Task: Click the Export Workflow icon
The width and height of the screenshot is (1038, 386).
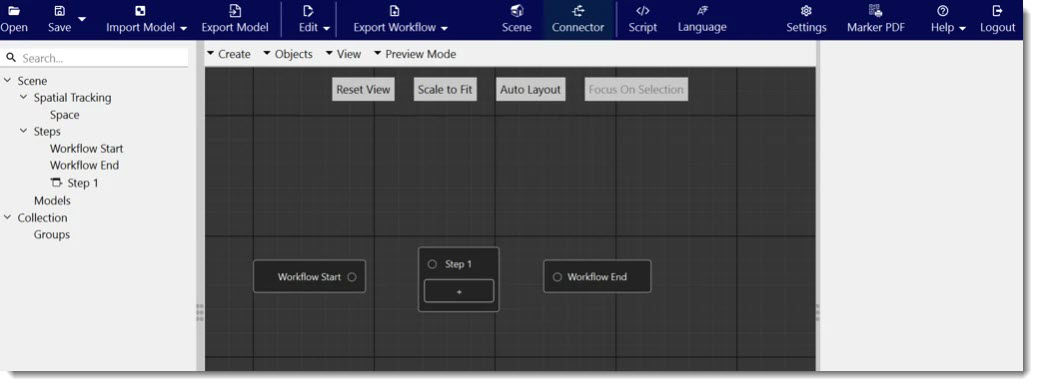Action: click(395, 11)
